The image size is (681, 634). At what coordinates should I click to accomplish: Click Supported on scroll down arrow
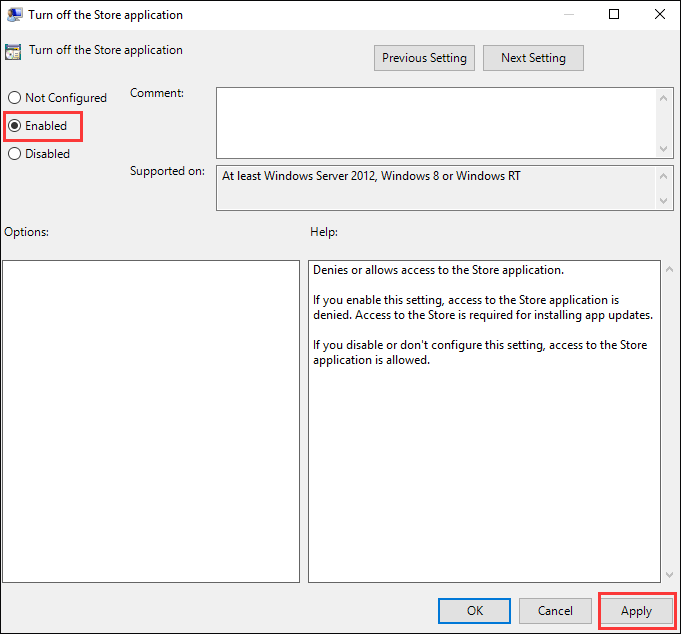[x=663, y=201]
